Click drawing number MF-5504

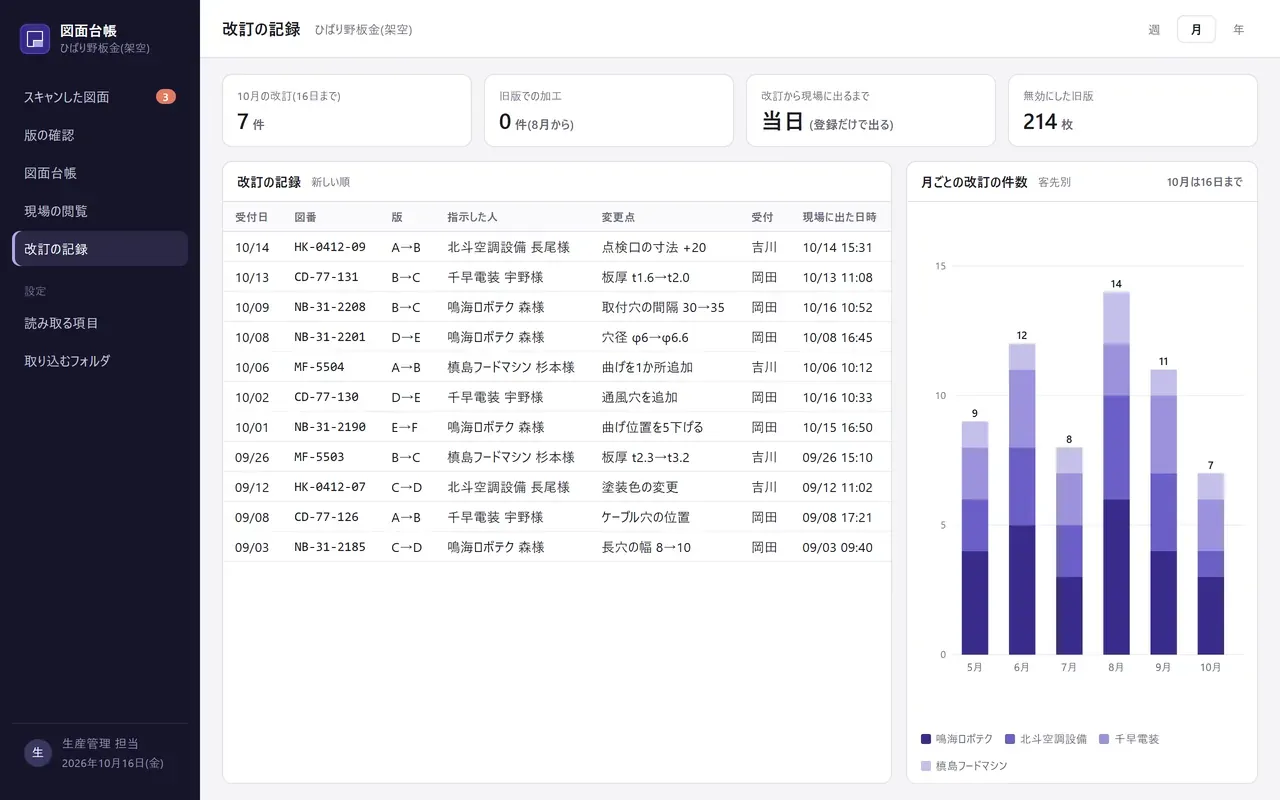click(319, 367)
